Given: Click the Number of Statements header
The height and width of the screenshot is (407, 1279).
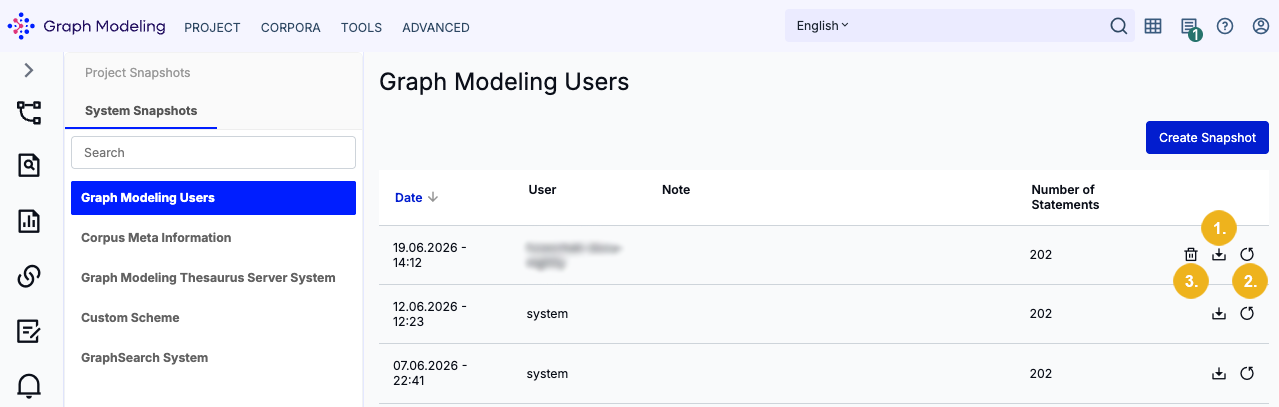Looking at the screenshot, I should point(1065,197).
